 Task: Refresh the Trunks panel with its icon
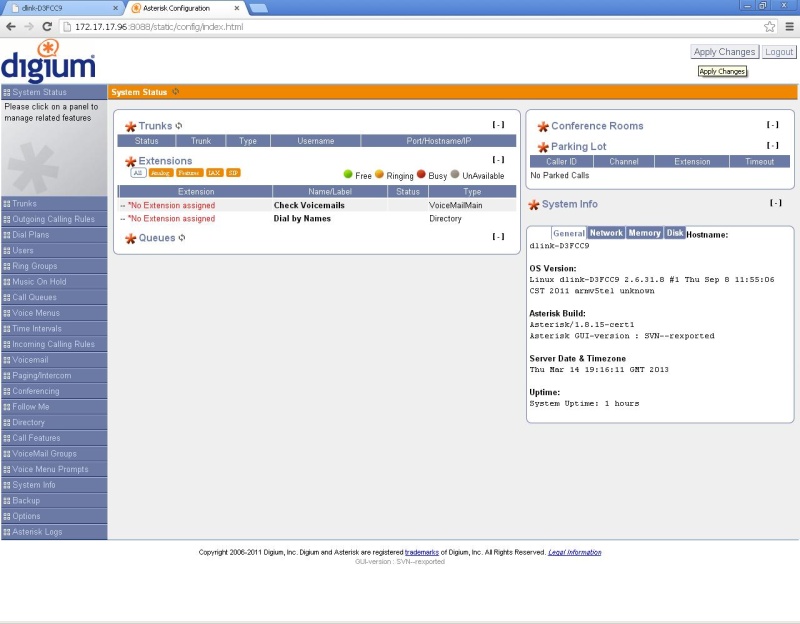pyautogui.click(x=179, y=126)
